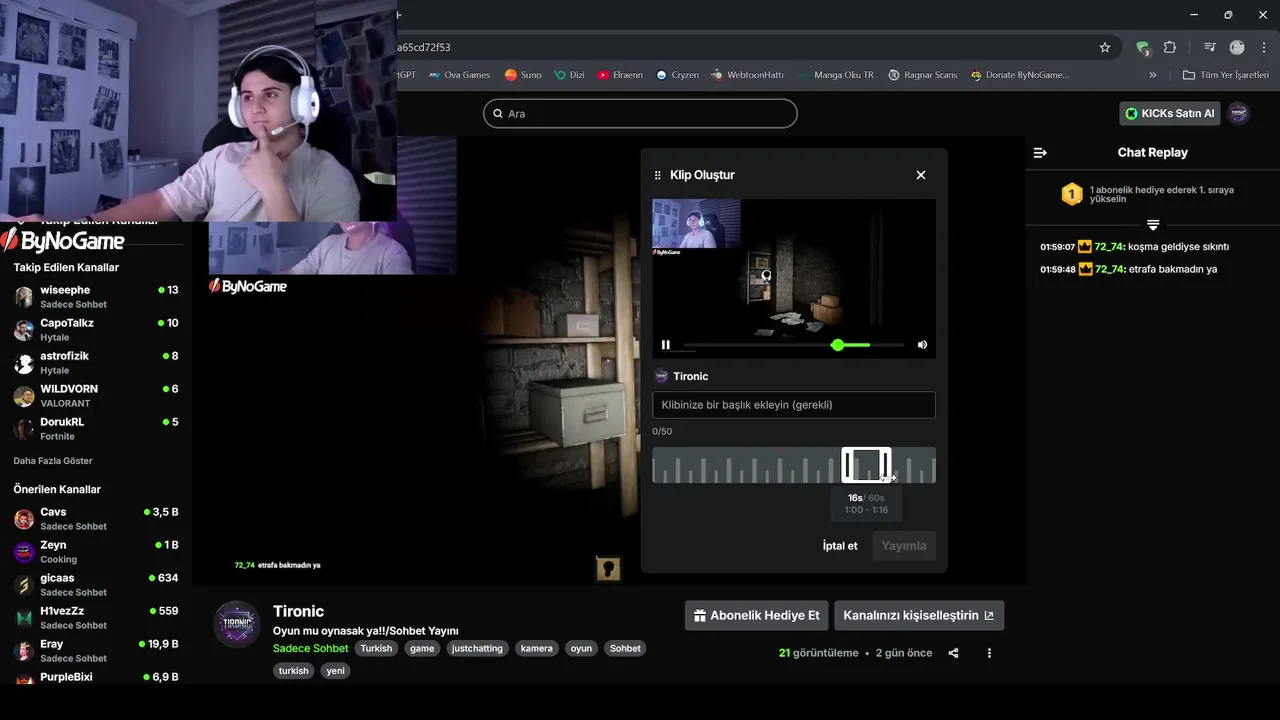1280x720 pixels.
Task: Open the H1vezZz recommended channel
Action: pyautogui.click(x=96, y=617)
